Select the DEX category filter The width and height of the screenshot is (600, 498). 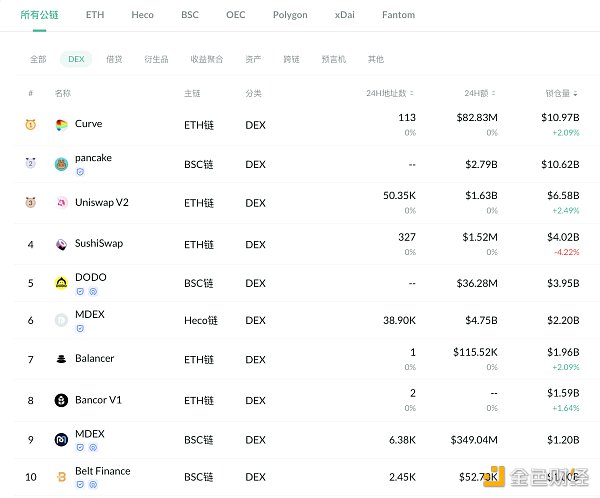(x=76, y=59)
